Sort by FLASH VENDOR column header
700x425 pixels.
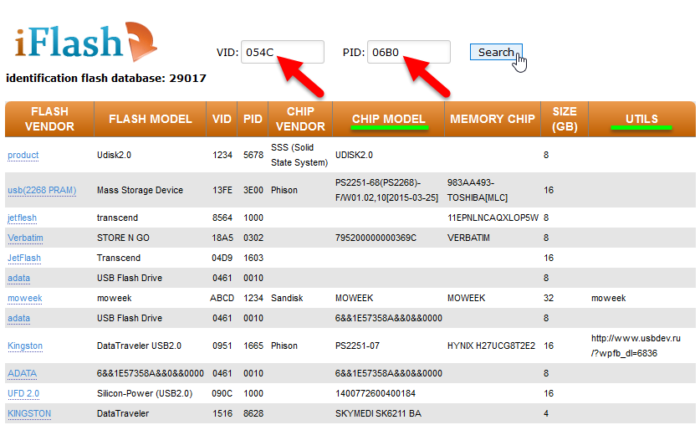click(50, 119)
